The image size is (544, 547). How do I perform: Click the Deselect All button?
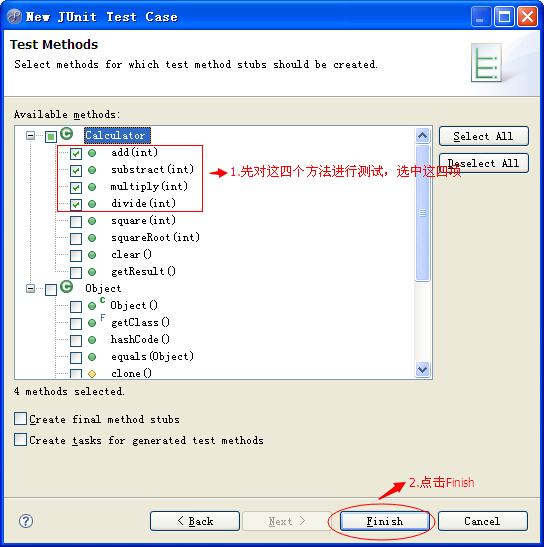coord(484,163)
